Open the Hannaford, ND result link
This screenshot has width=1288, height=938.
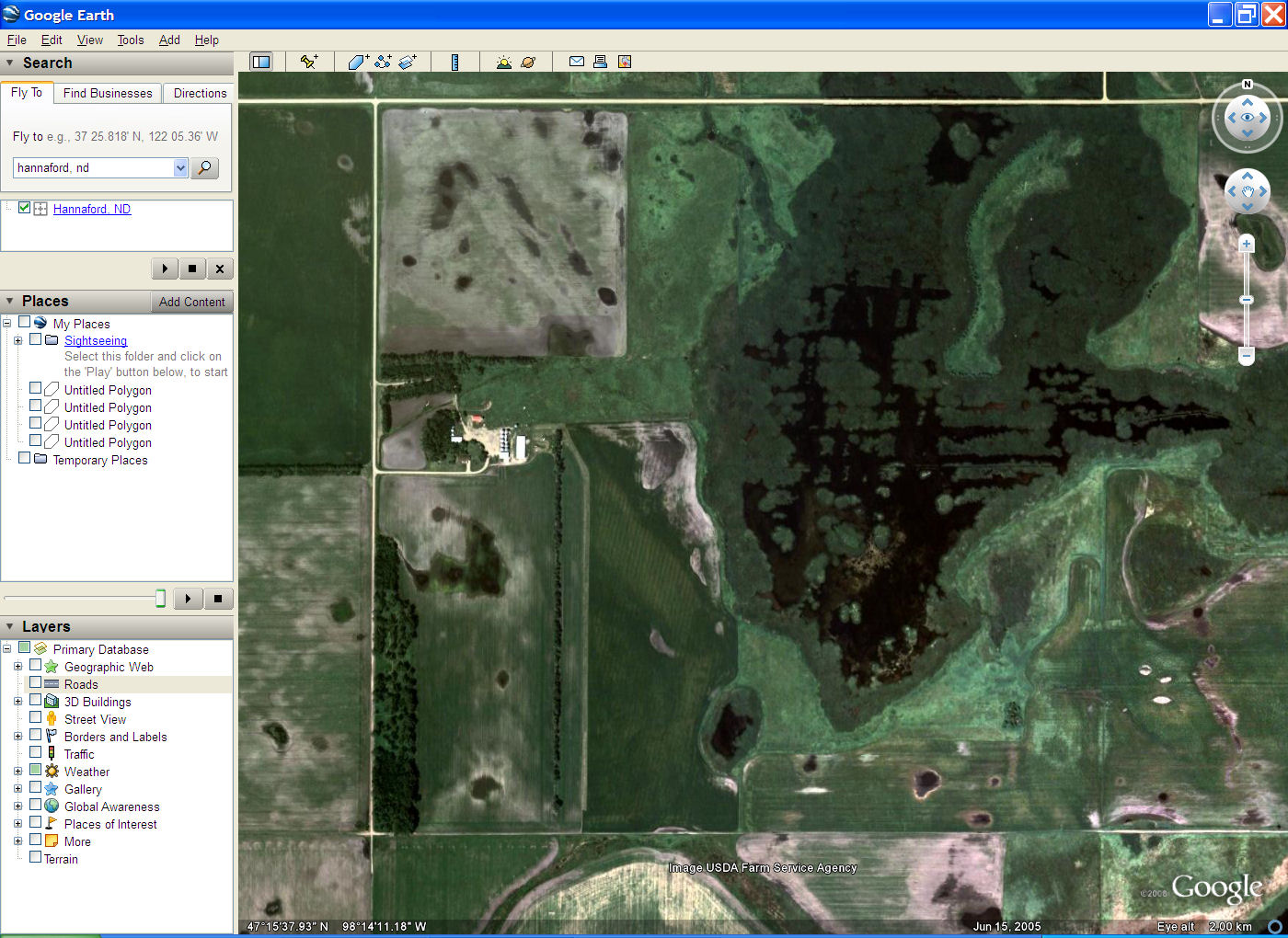[92, 209]
